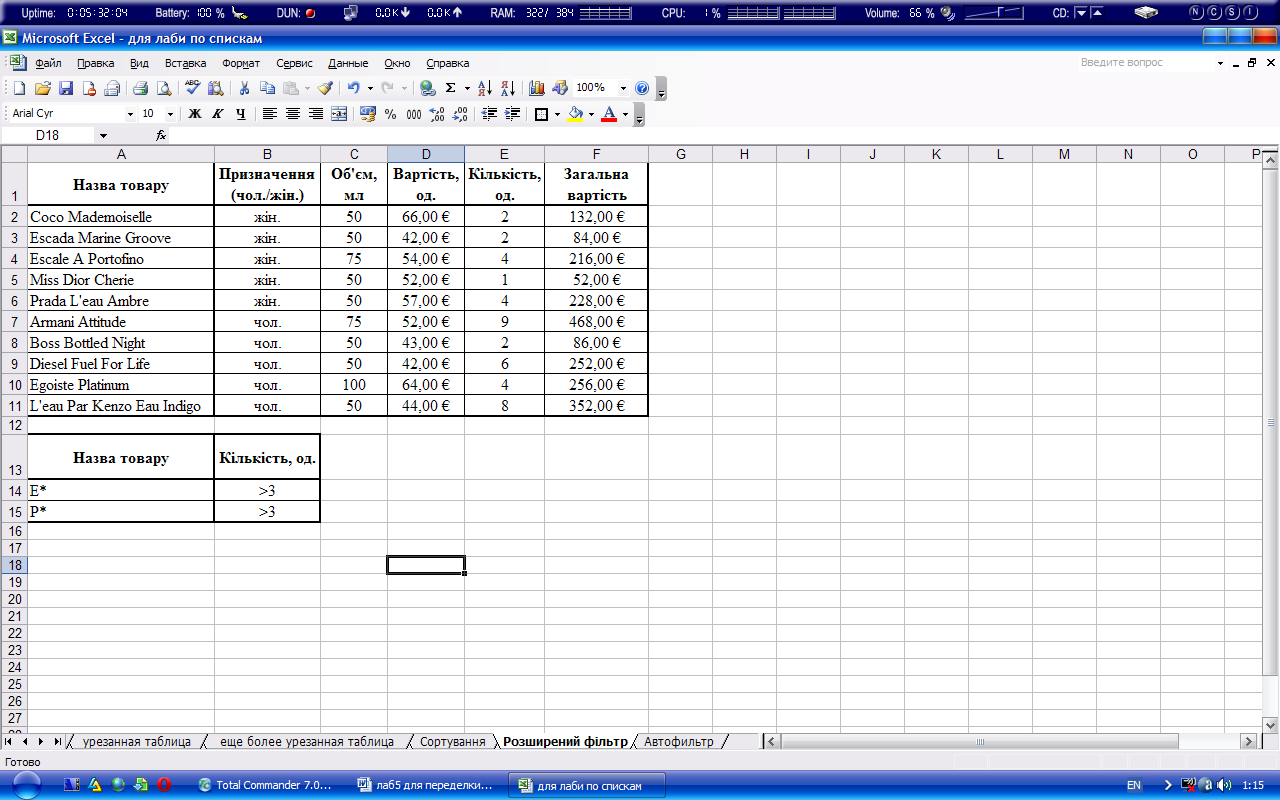Apply the 000 comma style format
Image resolution: width=1280 pixels, height=800 pixels.
click(413, 114)
